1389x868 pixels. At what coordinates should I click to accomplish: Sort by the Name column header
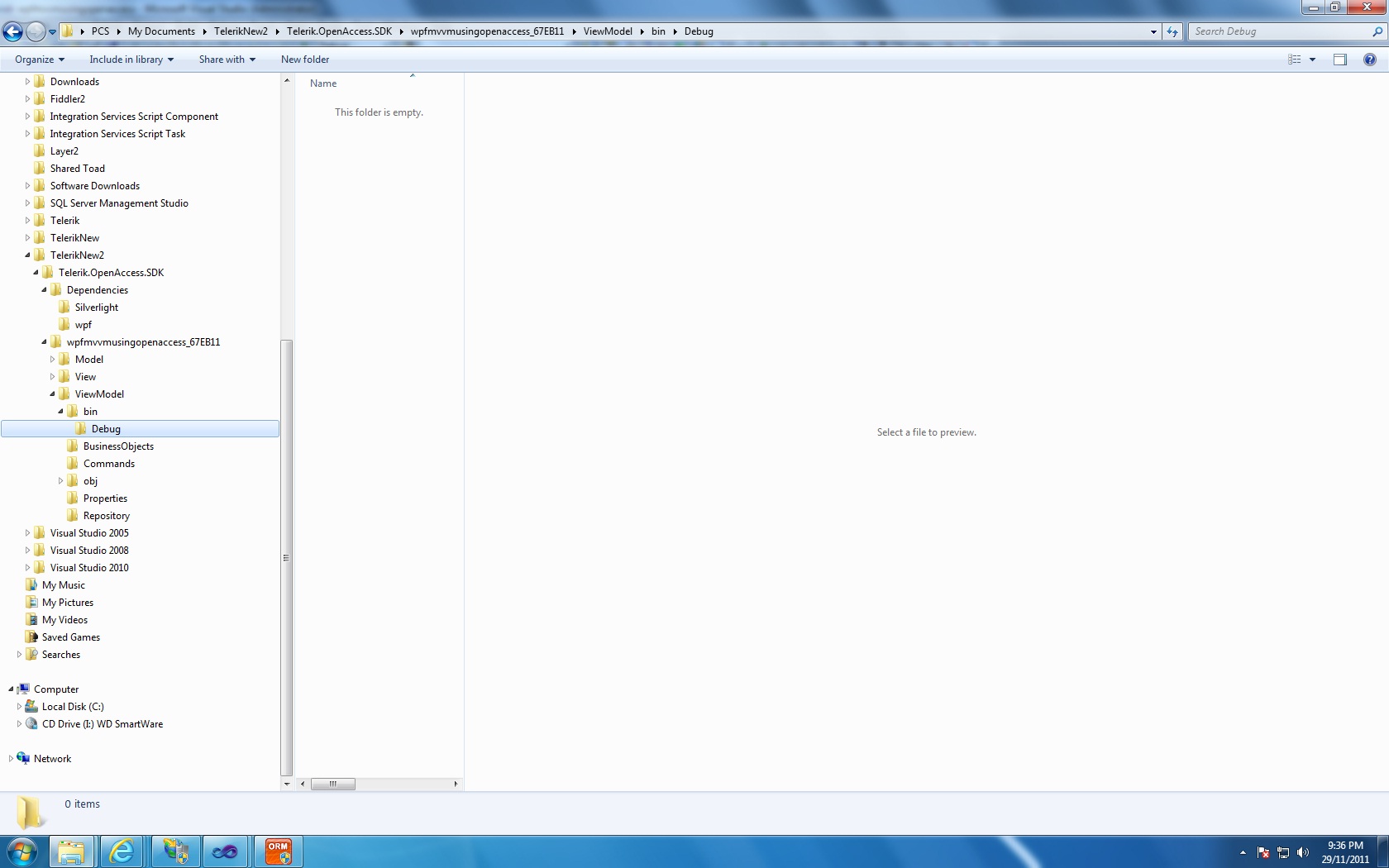pyautogui.click(x=323, y=83)
